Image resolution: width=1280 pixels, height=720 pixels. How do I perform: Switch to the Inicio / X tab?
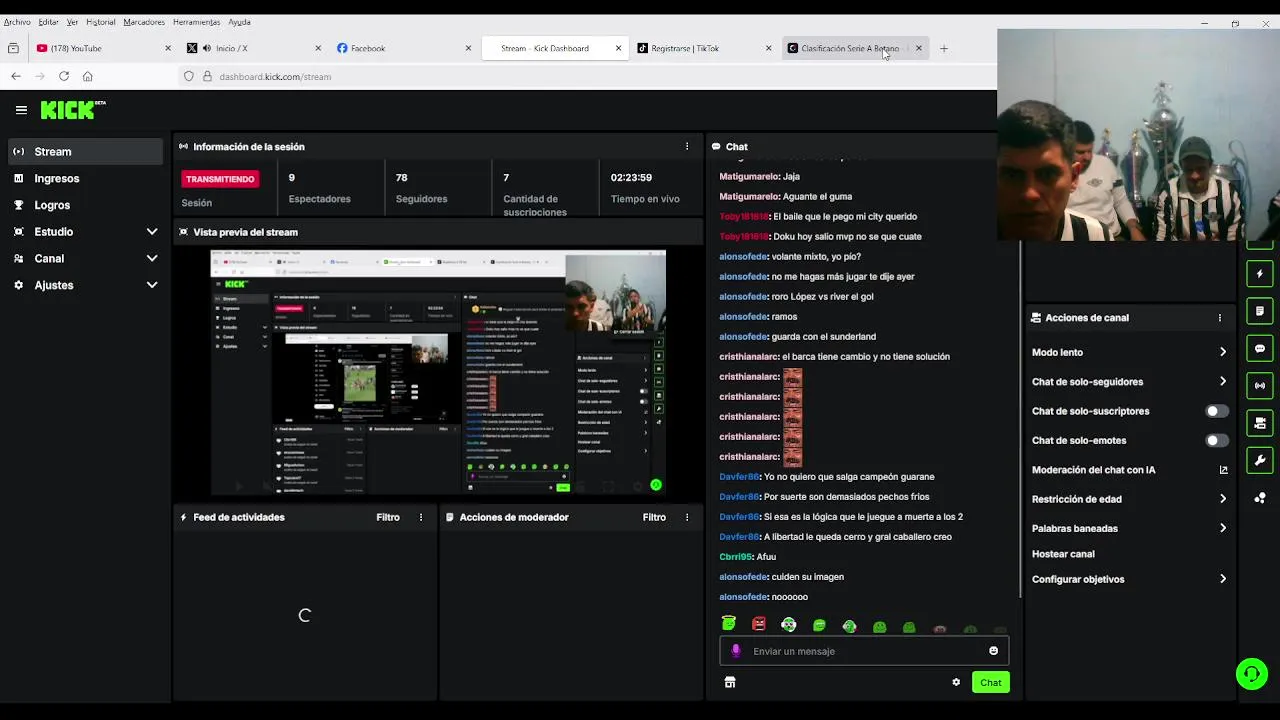[x=255, y=48]
